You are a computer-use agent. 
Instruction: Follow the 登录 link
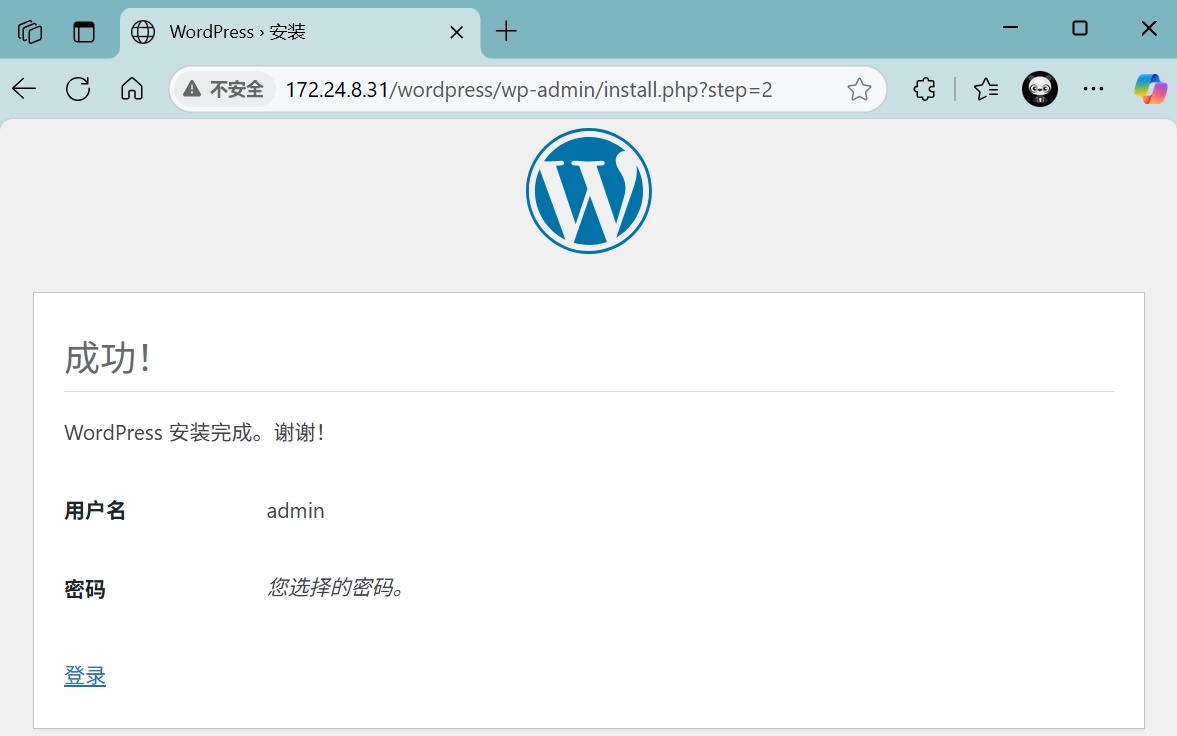(85, 676)
